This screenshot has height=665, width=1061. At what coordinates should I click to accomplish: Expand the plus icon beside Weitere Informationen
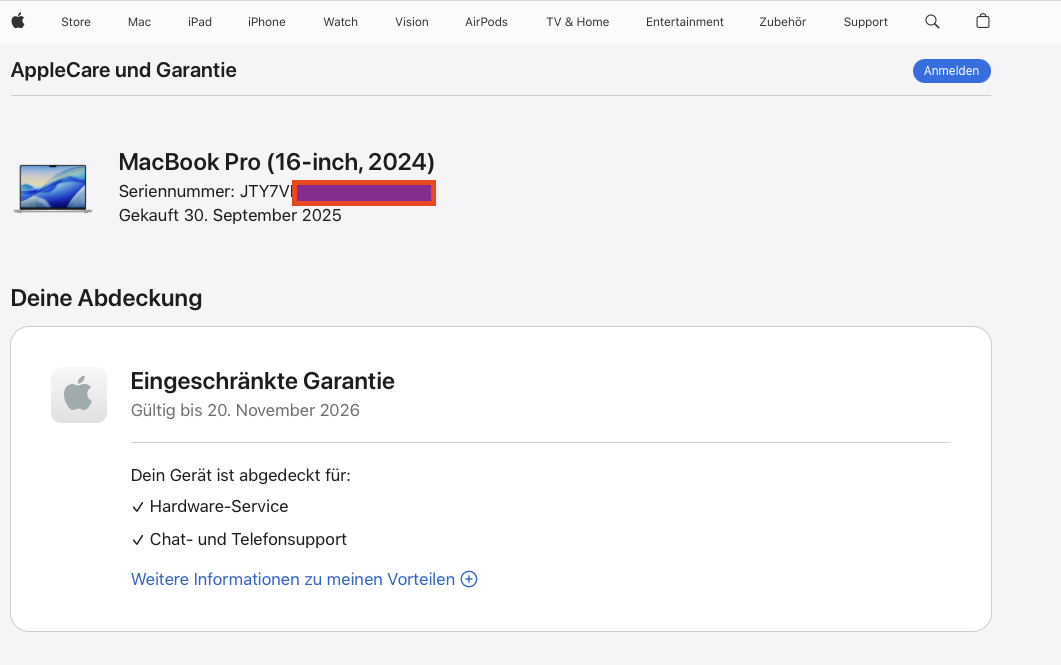click(x=469, y=579)
